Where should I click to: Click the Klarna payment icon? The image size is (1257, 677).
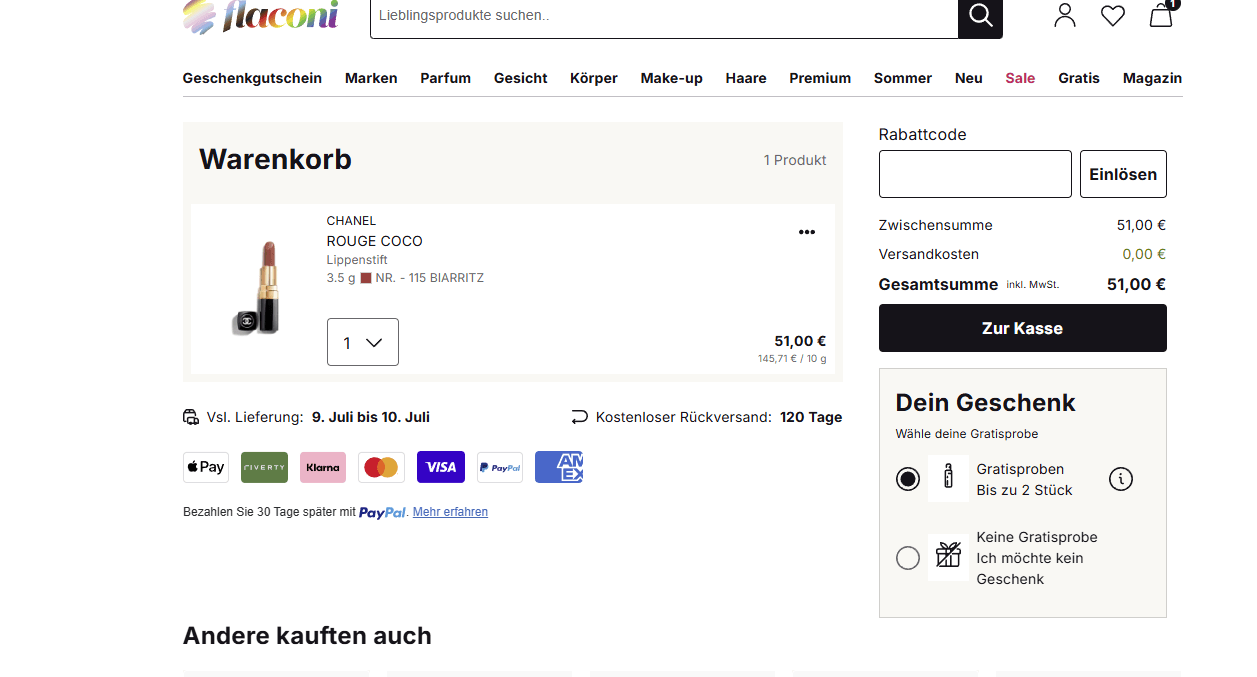323,467
